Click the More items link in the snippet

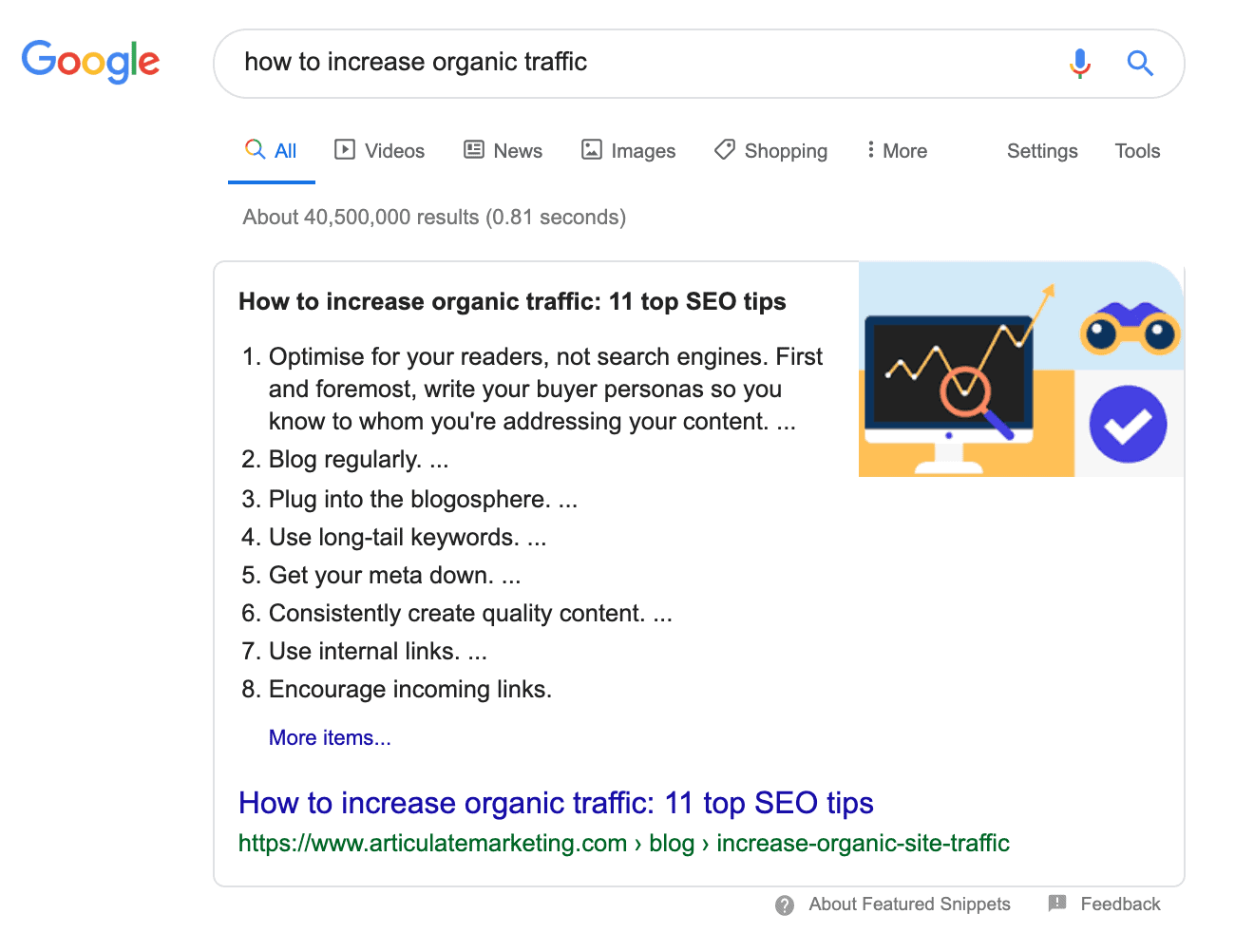coord(330,737)
